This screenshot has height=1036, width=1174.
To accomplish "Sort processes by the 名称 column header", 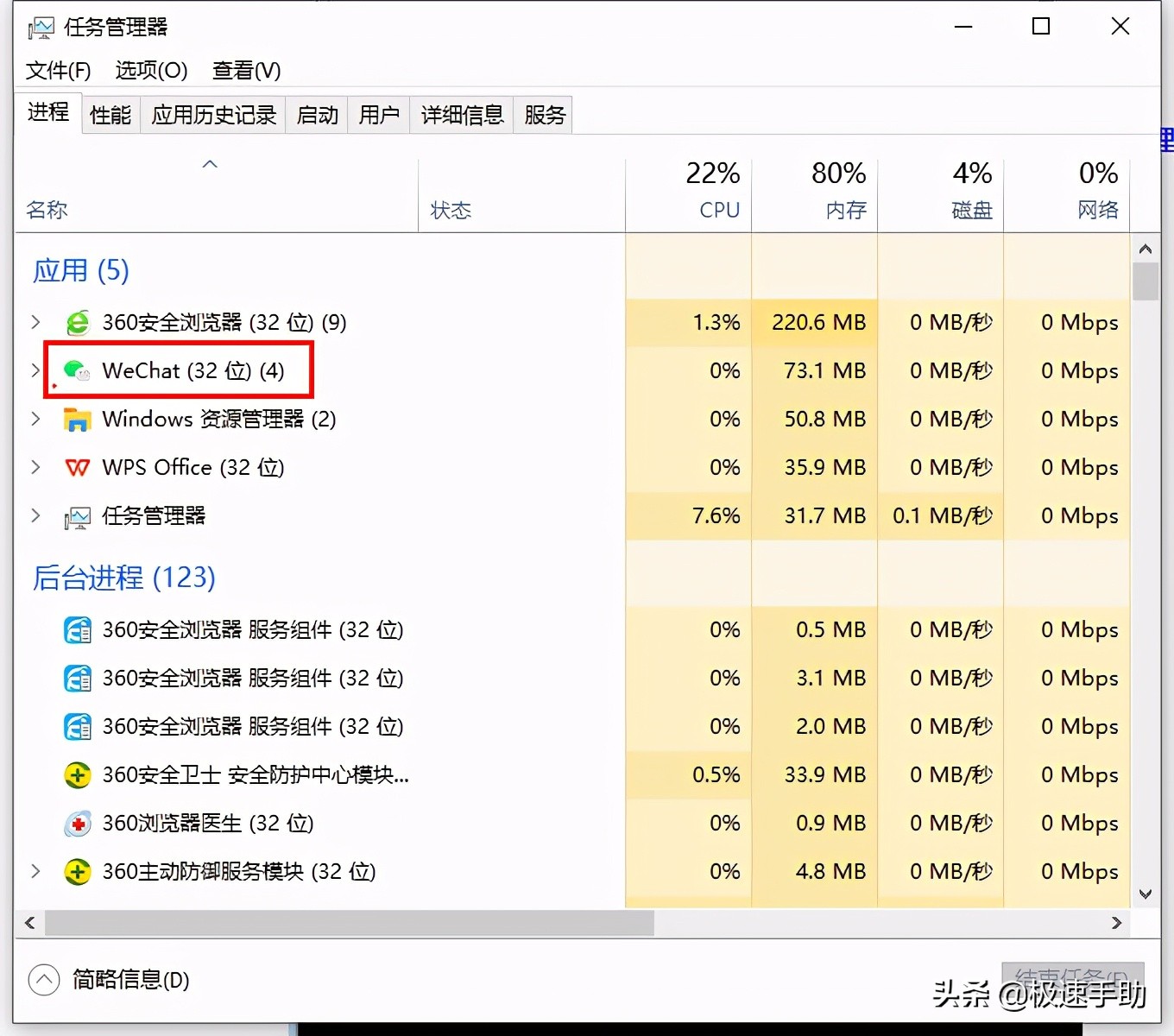I will click(216, 195).
